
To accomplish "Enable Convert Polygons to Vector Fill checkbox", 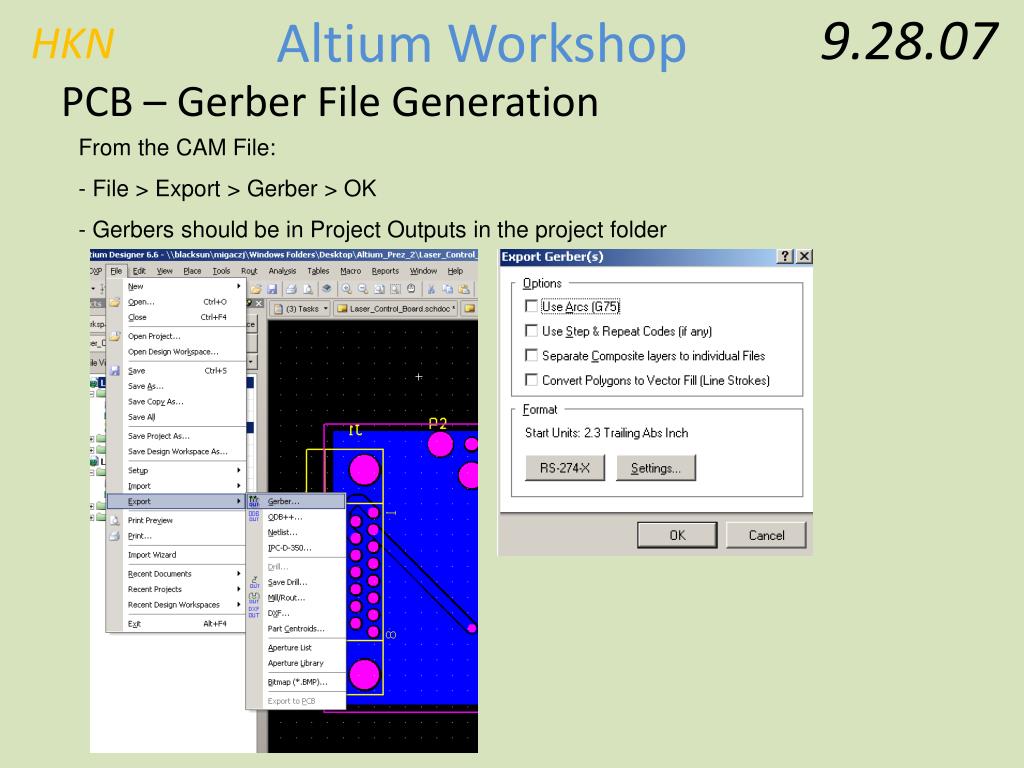I will click(532, 379).
